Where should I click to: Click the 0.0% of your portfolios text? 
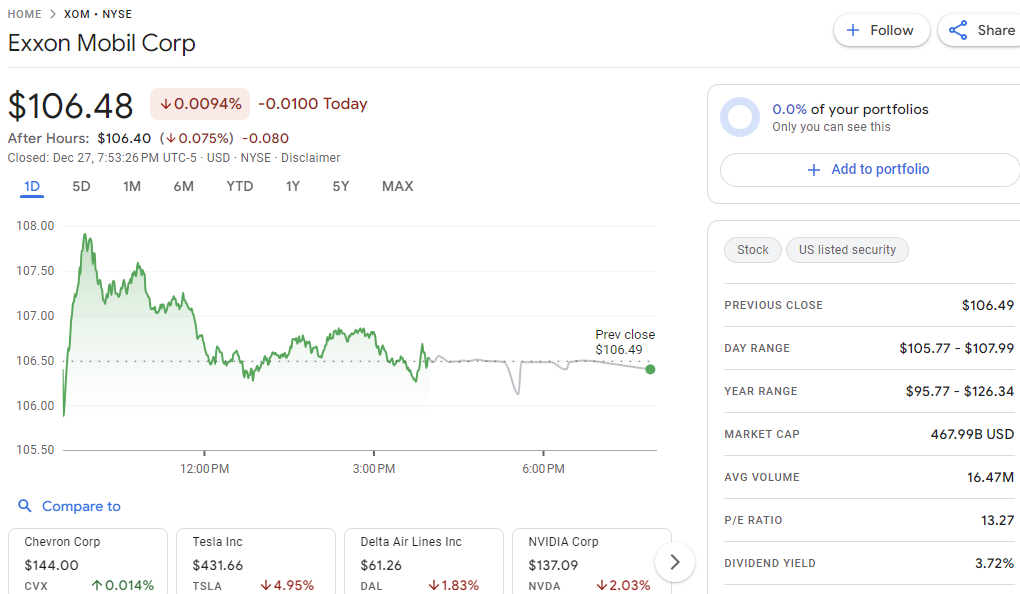pyautogui.click(x=850, y=109)
